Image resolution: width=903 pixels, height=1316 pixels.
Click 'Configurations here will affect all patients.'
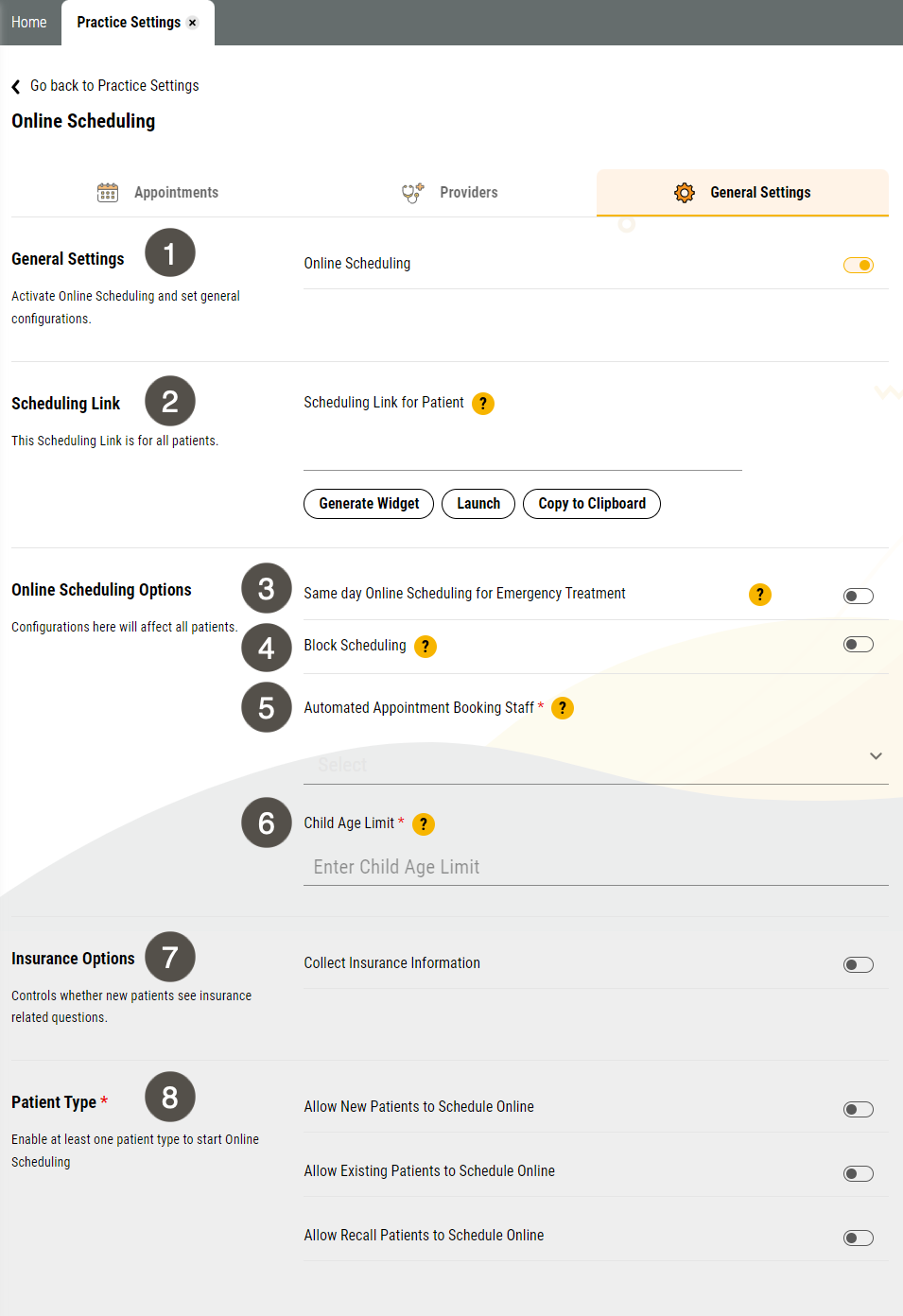(124, 627)
